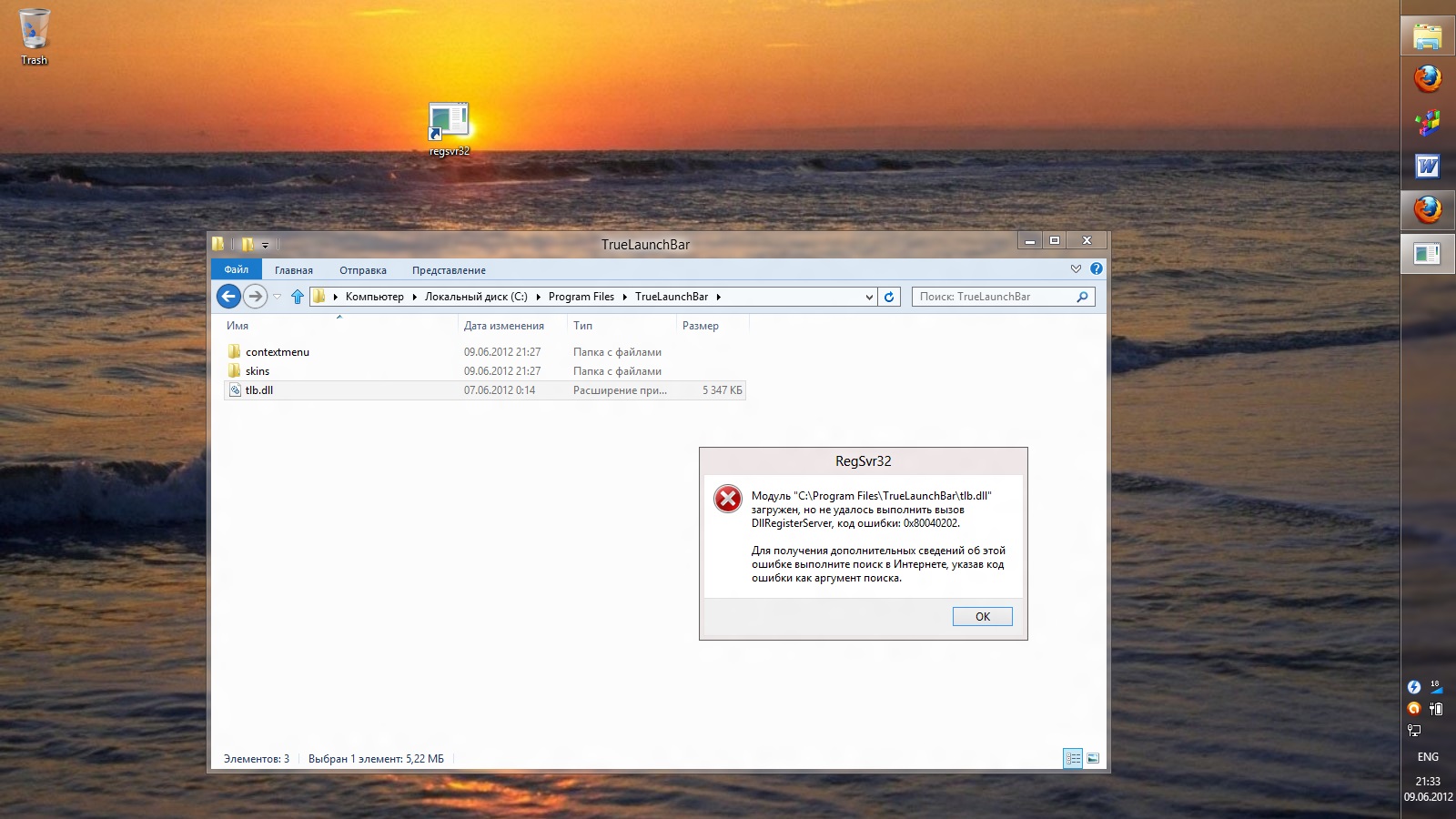This screenshot has width=1456, height=819.
Task: Switch to details view in status bar
Action: pos(1073,758)
